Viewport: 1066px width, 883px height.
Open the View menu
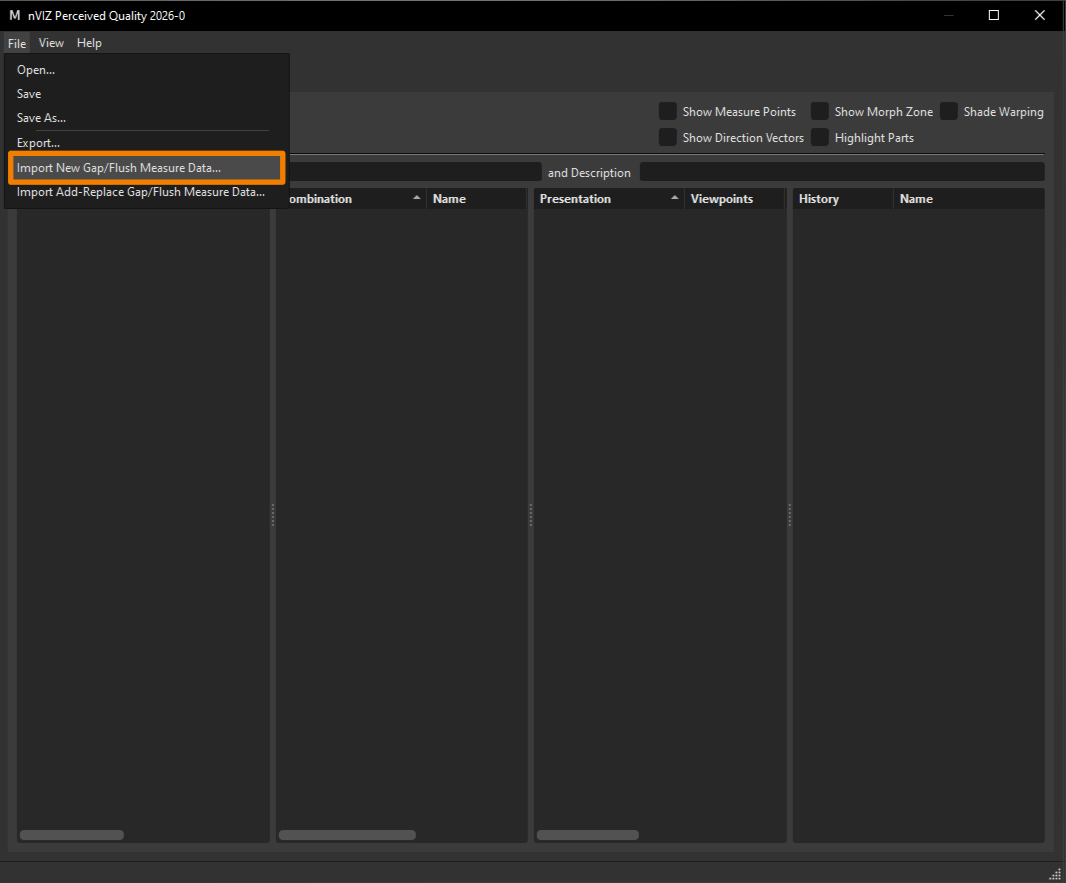click(51, 43)
